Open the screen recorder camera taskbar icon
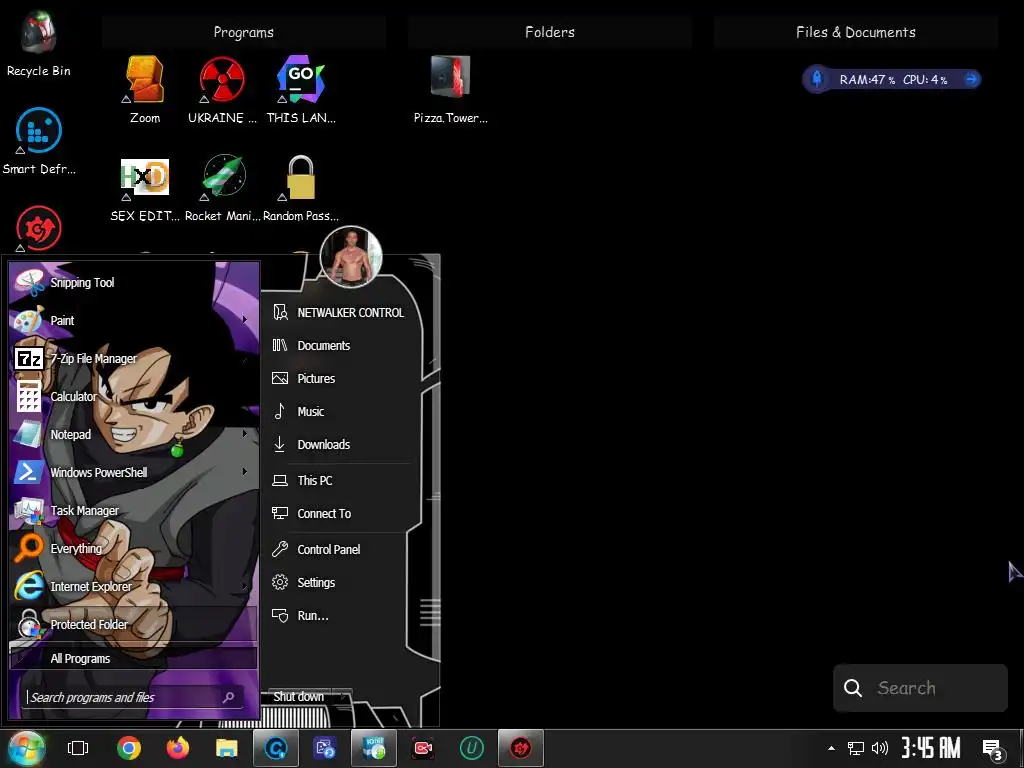 pyautogui.click(x=423, y=748)
